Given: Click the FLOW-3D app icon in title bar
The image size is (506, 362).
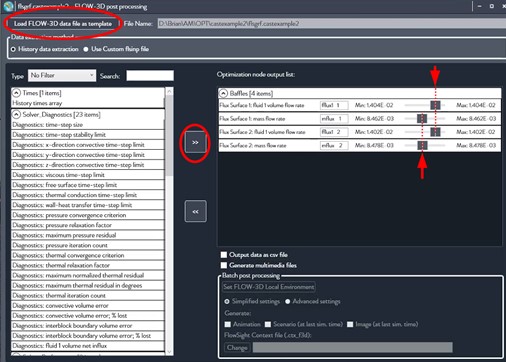Looking at the screenshot, I should [x=8, y=6].
